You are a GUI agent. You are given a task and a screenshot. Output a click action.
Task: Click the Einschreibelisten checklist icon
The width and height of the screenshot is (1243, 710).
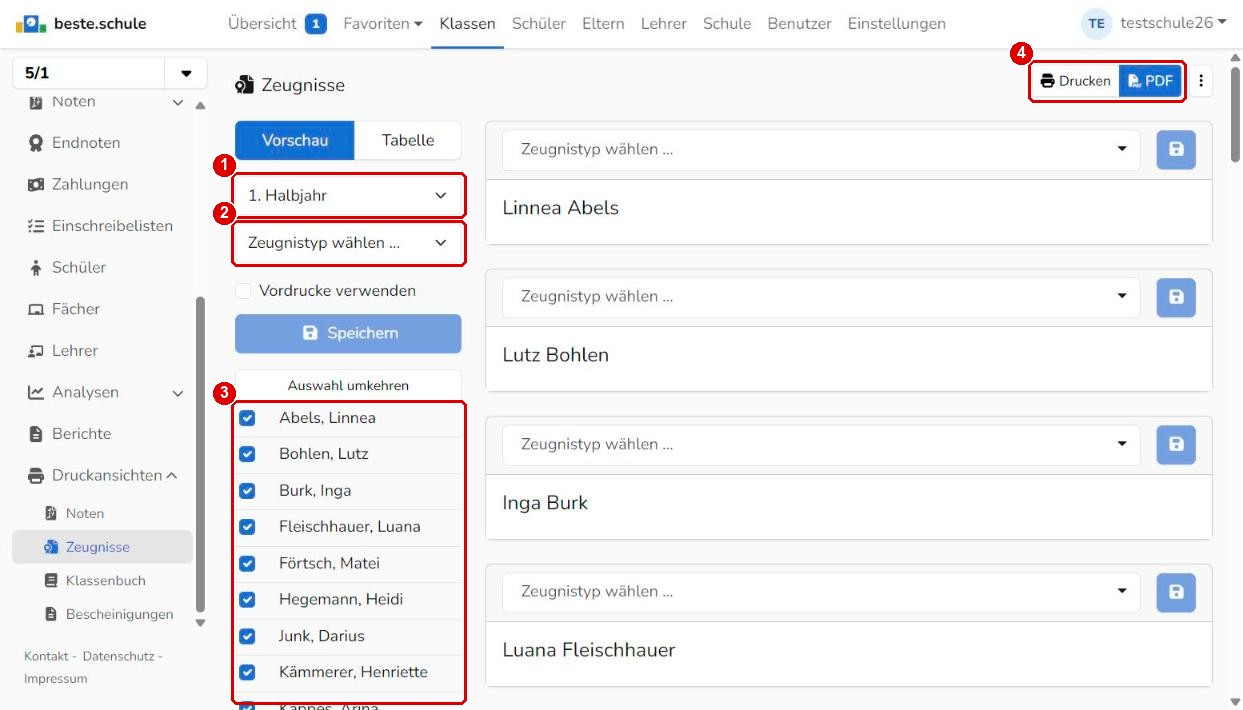(36, 226)
